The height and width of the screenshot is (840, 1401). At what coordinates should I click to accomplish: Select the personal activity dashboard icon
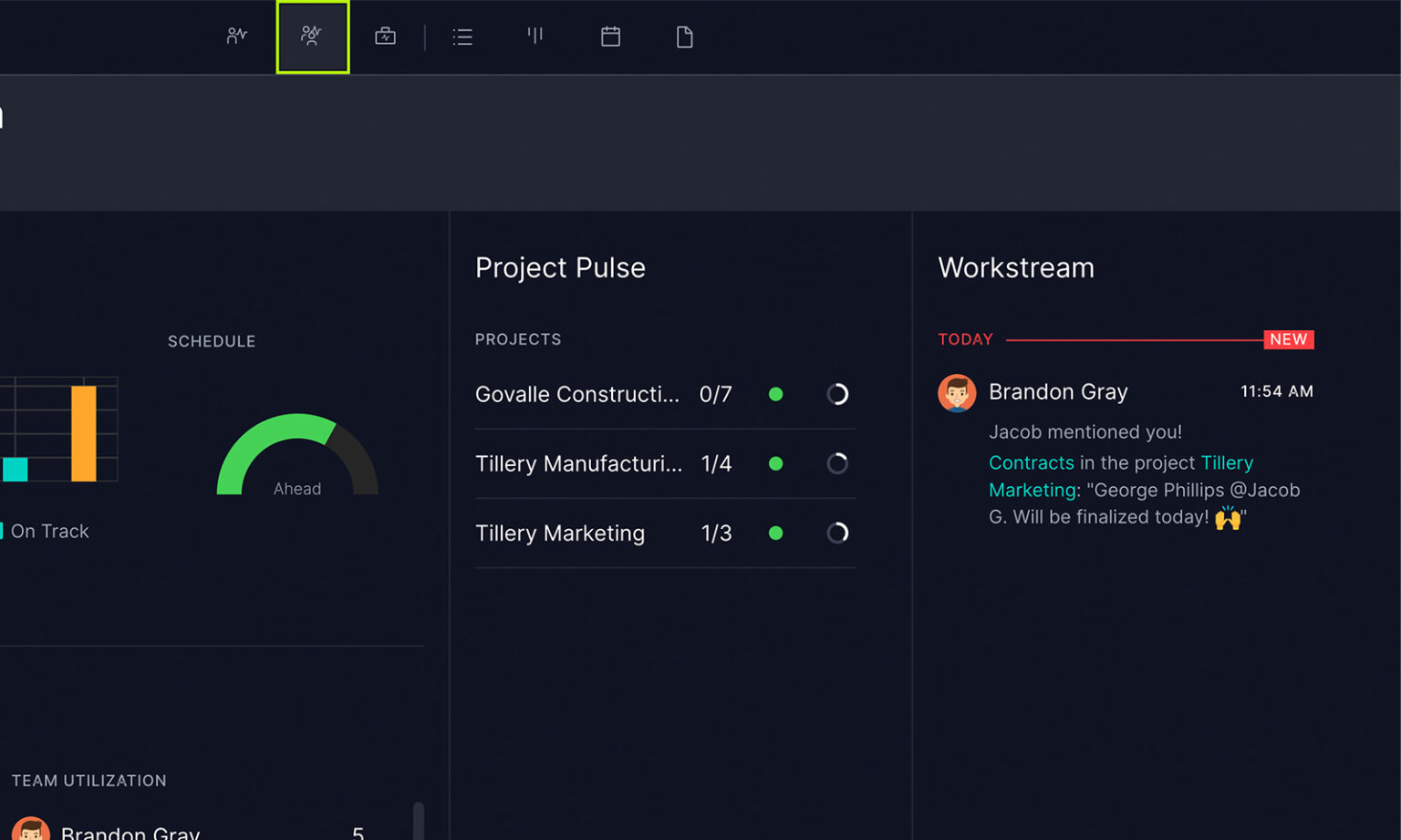click(x=236, y=36)
